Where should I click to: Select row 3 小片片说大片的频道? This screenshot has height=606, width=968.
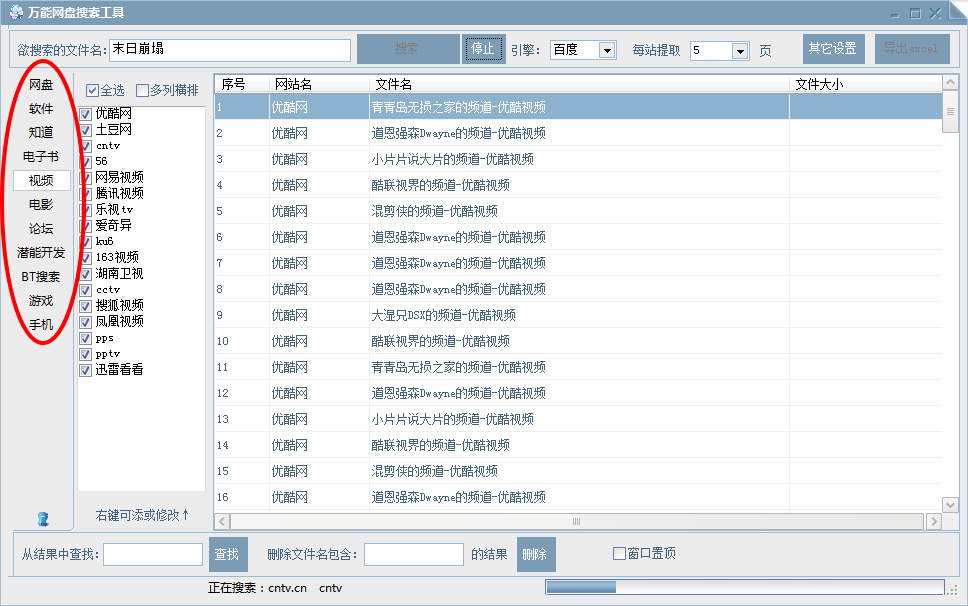578,159
